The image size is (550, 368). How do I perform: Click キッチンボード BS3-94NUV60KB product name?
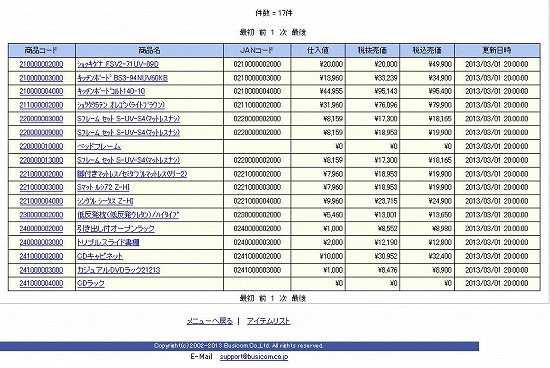tap(122, 78)
